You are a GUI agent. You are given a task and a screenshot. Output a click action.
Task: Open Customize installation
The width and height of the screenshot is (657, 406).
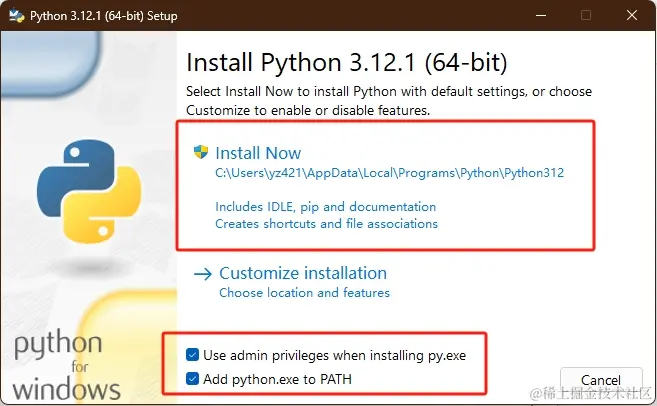303,273
